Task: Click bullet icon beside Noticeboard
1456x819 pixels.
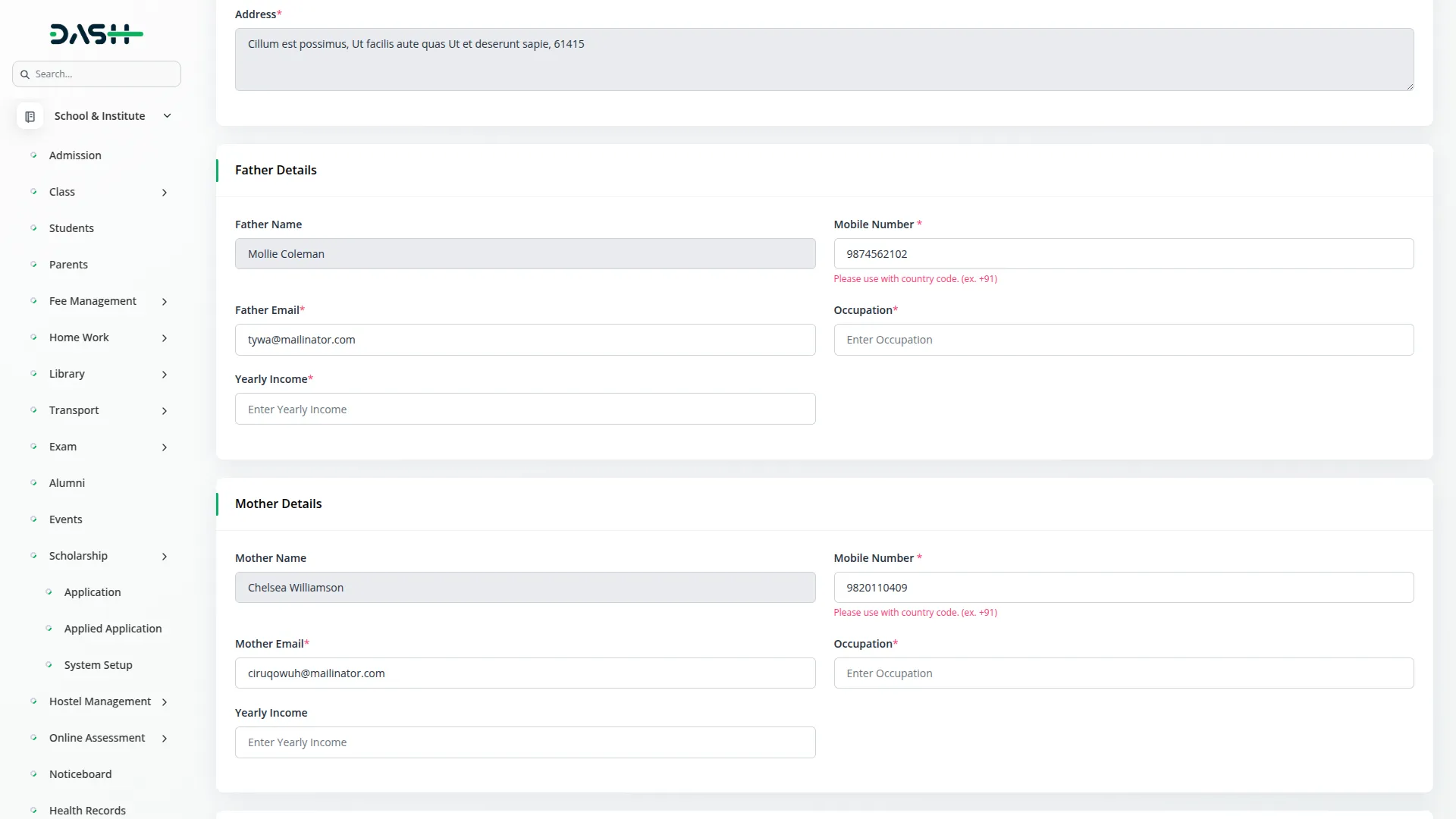Action: pos(33,774)
